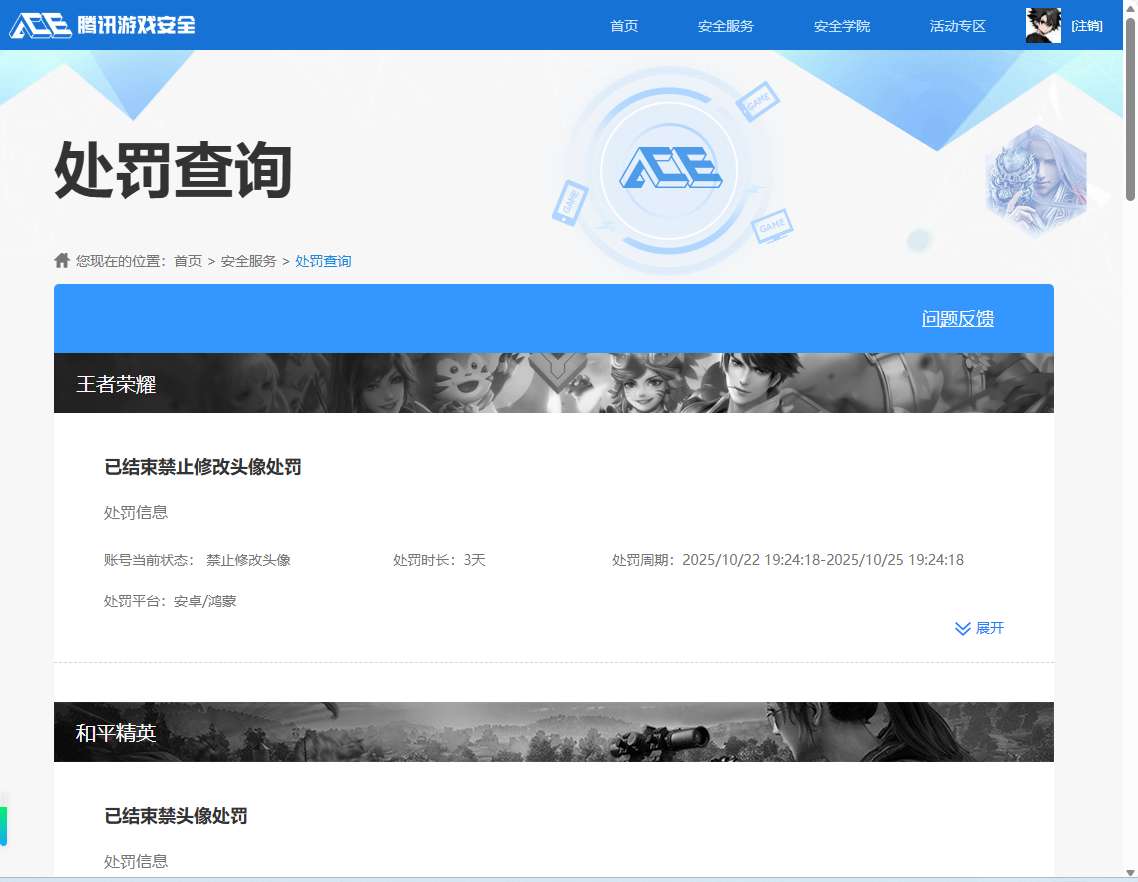Open the 处罚查询 breadcrumb link
The width and height of the screenshot is (1138, 882).
pyautogui.click(x=323, y=261)
